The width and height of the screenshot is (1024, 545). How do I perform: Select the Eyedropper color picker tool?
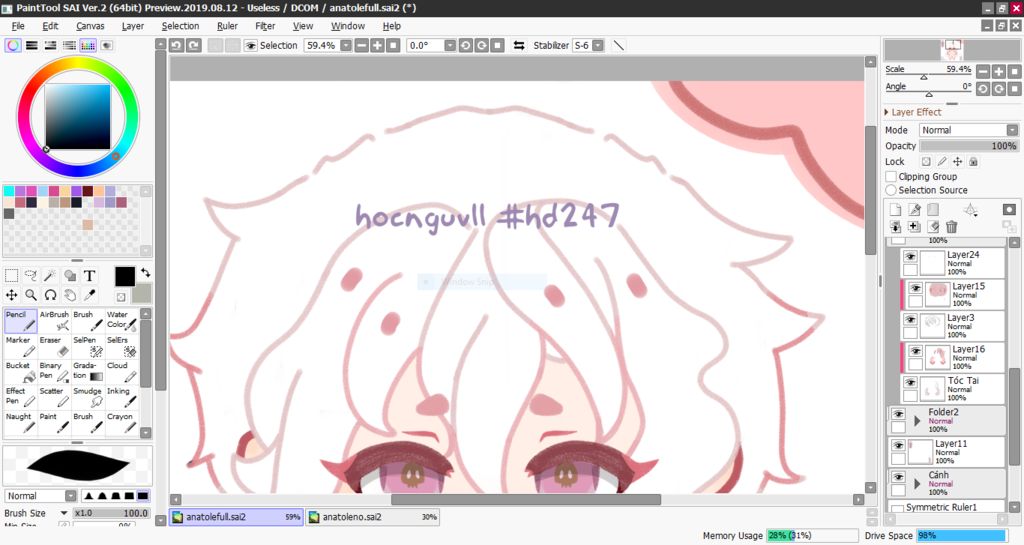click(x=89, y=295)
